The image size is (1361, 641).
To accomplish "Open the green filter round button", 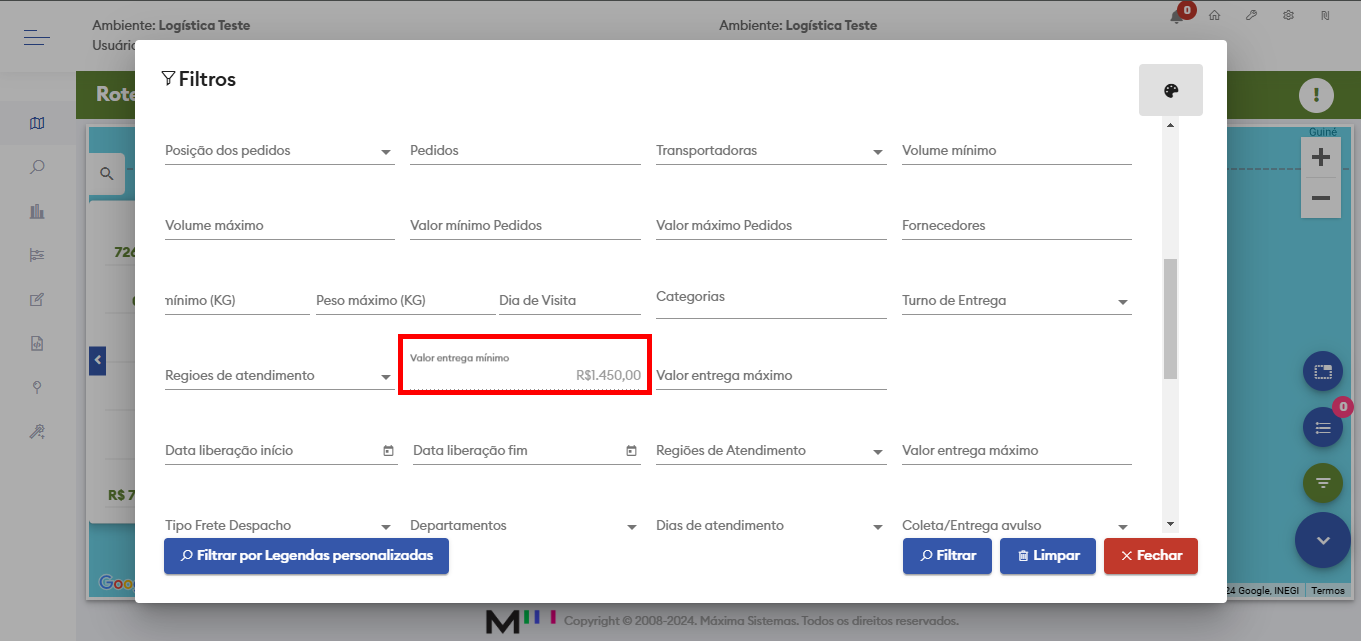I will [x=1323, y=483].
